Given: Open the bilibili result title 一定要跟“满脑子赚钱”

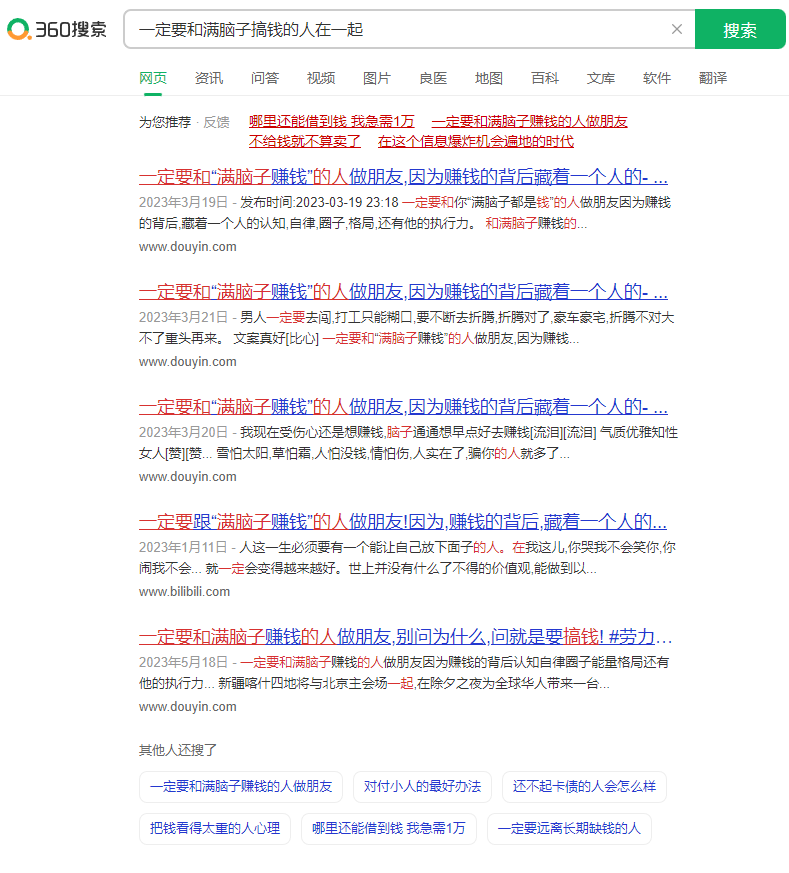Looking at the screenshot, I should 403,522.
